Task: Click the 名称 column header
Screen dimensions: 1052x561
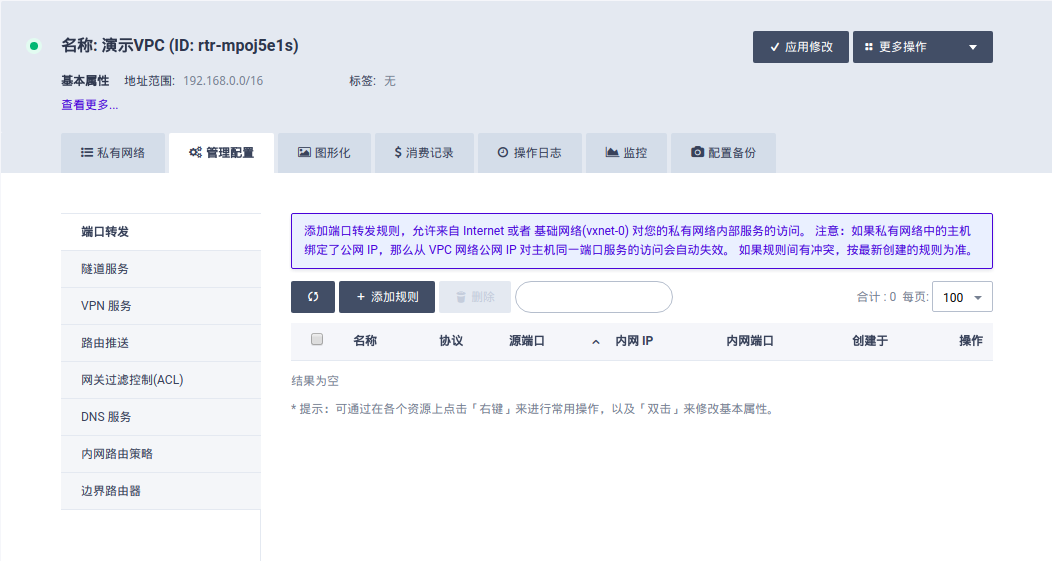Action: click(x=365, y=341)
